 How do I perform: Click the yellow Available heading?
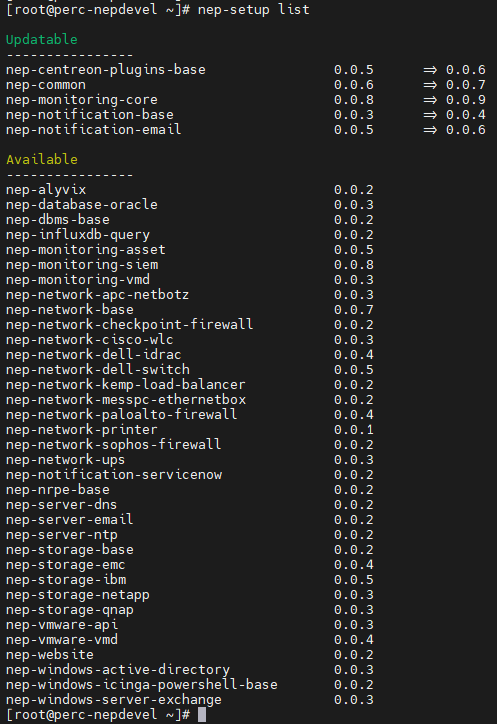click(42, 159)
